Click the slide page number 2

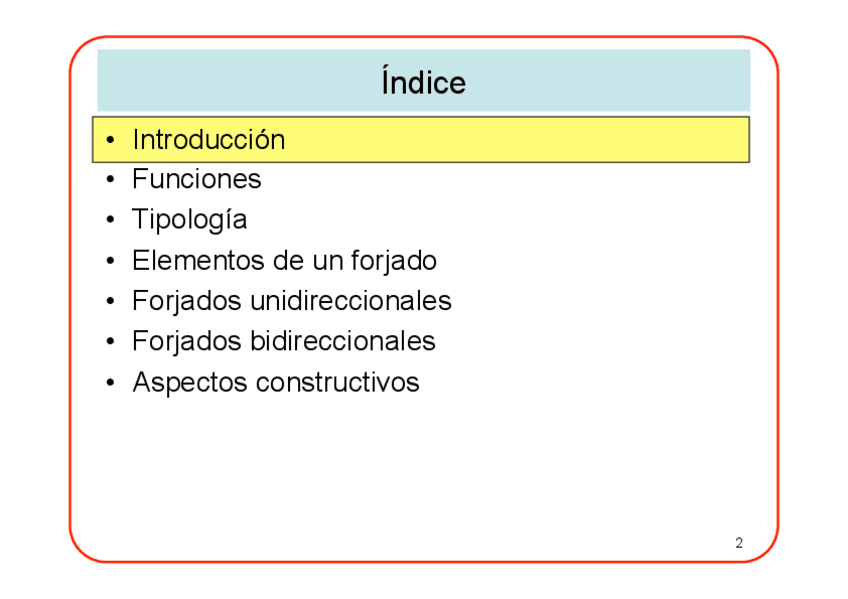738,544
